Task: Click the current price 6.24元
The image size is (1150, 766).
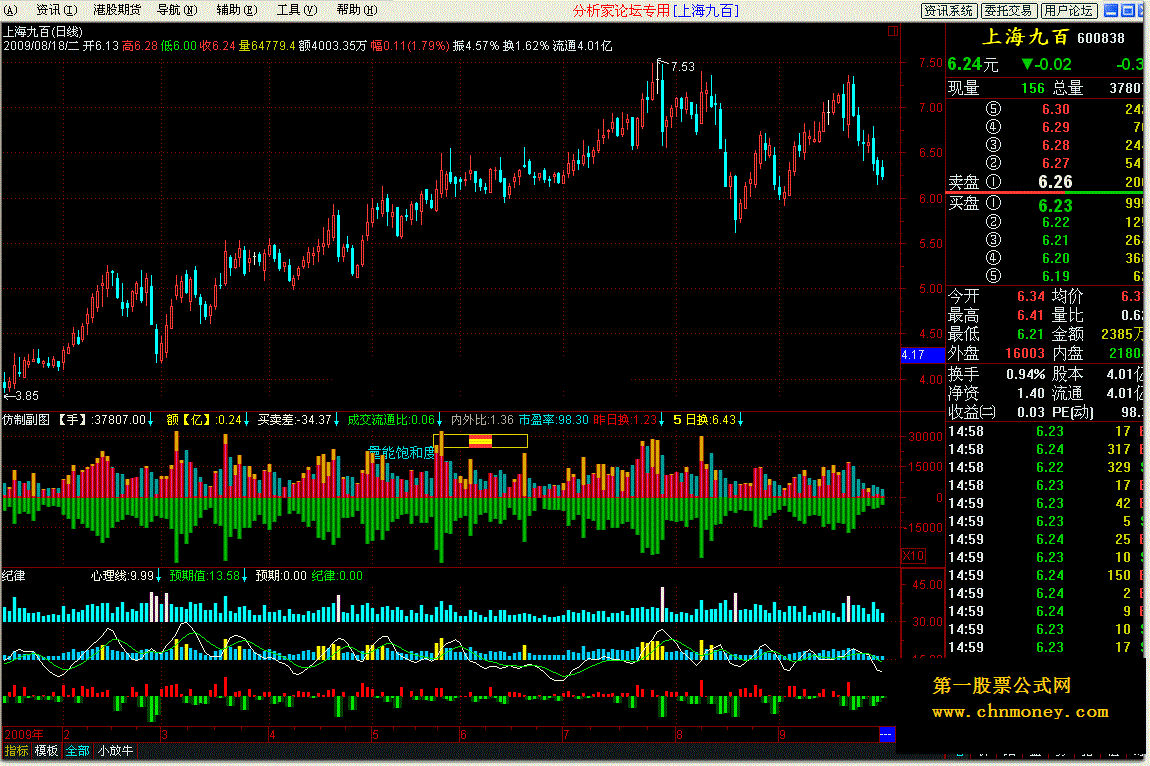Action: [973, 65]
